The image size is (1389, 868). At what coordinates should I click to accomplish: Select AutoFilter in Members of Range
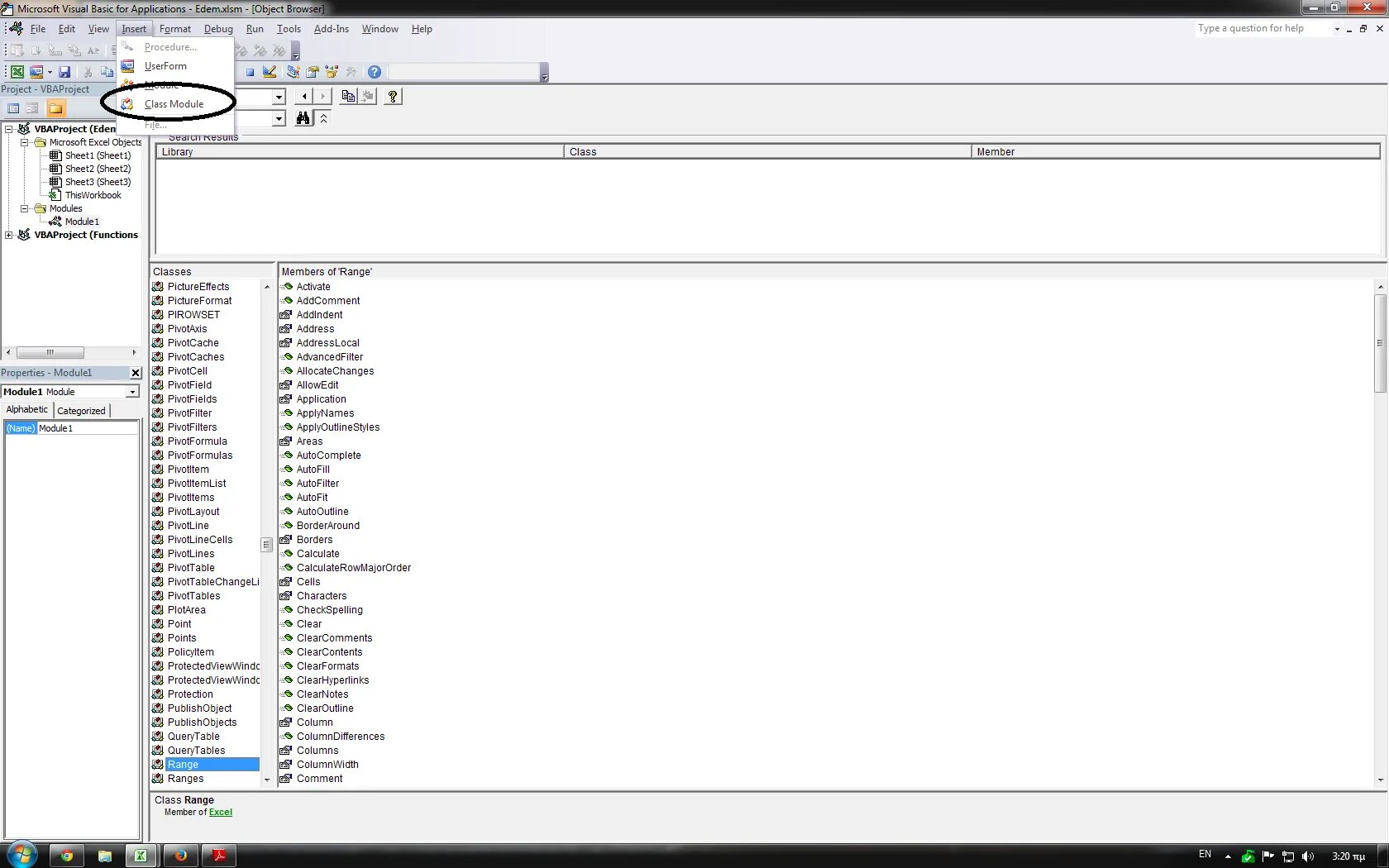pos(317,484)
